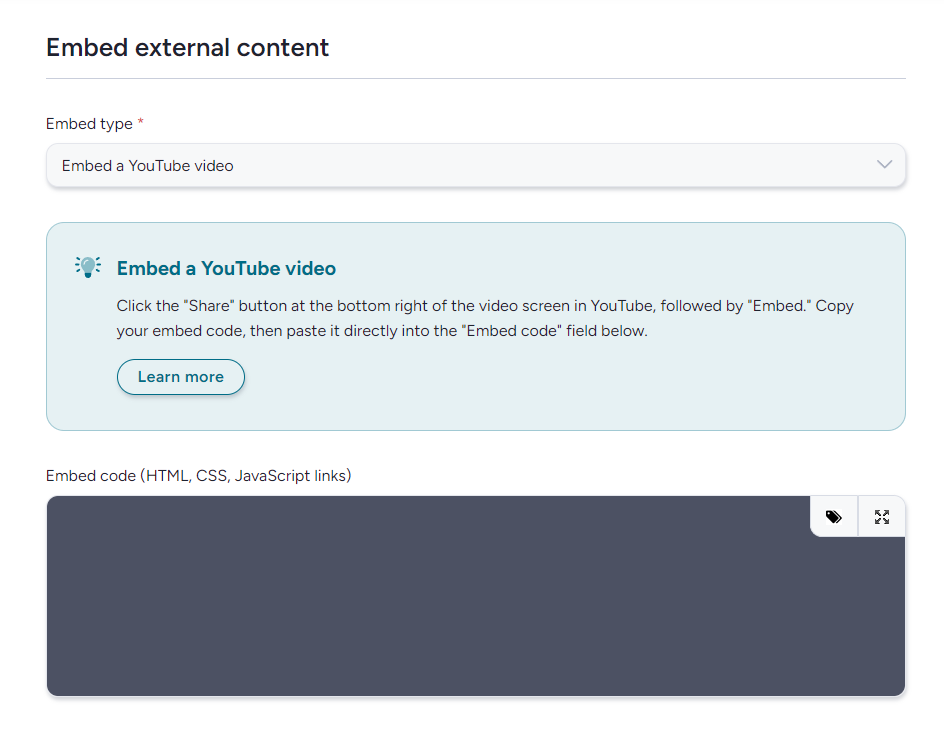
Task: Click the bottom edge of code editor
Action: point(475,695)
